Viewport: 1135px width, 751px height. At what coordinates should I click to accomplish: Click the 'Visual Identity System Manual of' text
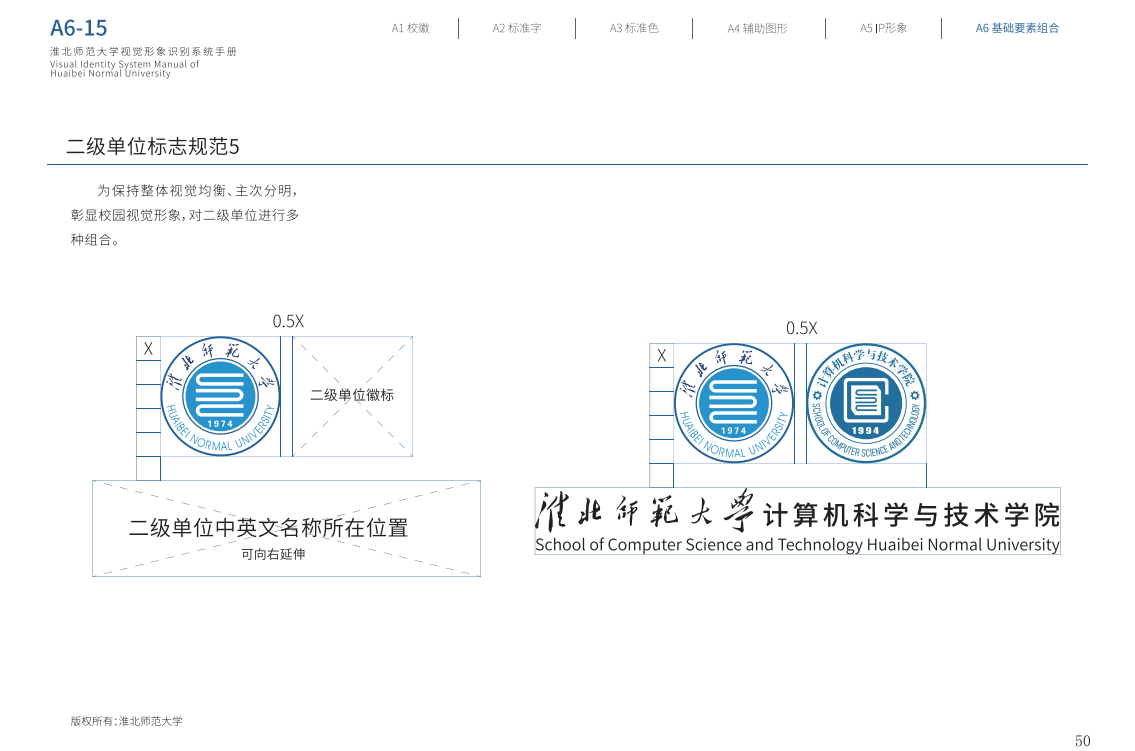click(125, 64)
